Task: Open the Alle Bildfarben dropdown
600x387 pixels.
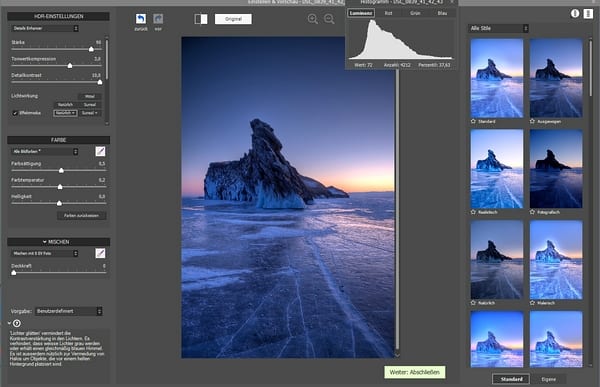Action: (45, 152)
